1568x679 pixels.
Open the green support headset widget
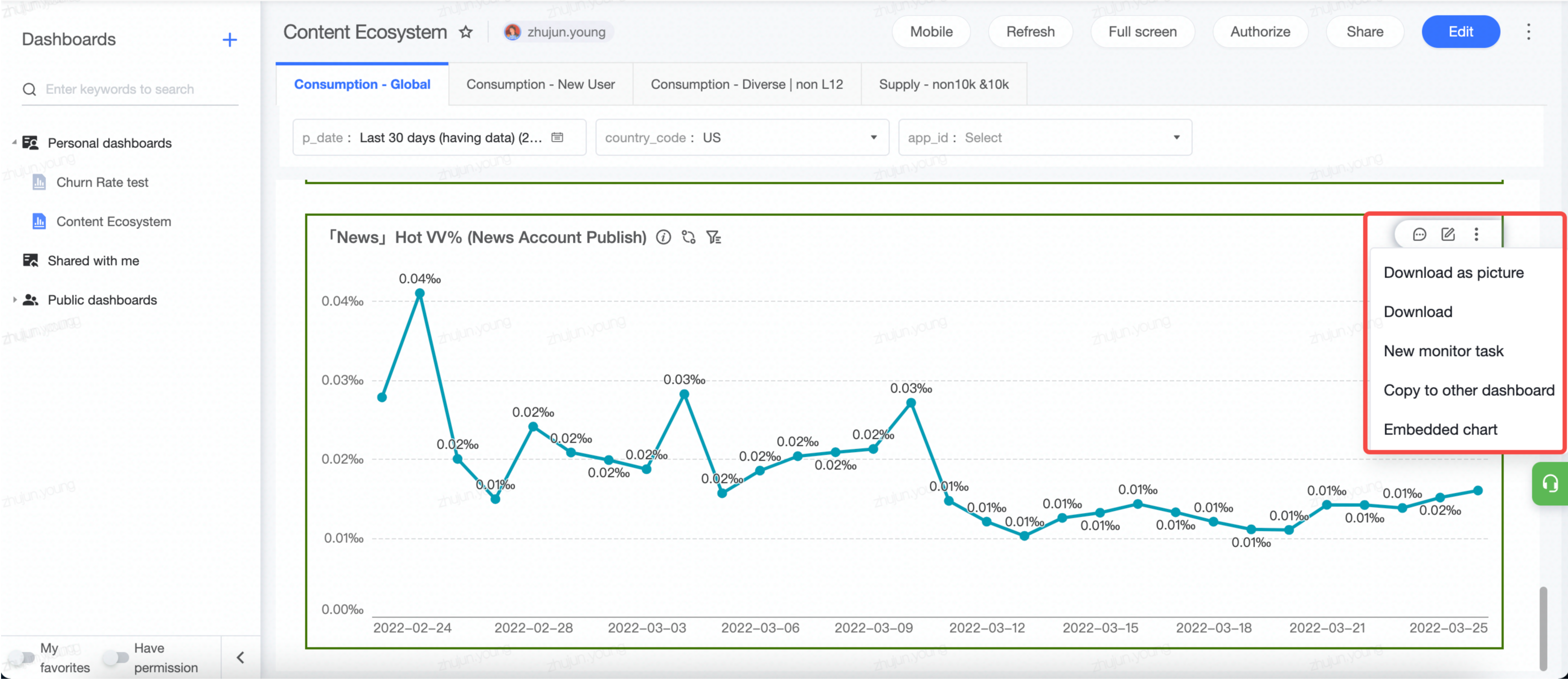click(x=1550, y=483)
